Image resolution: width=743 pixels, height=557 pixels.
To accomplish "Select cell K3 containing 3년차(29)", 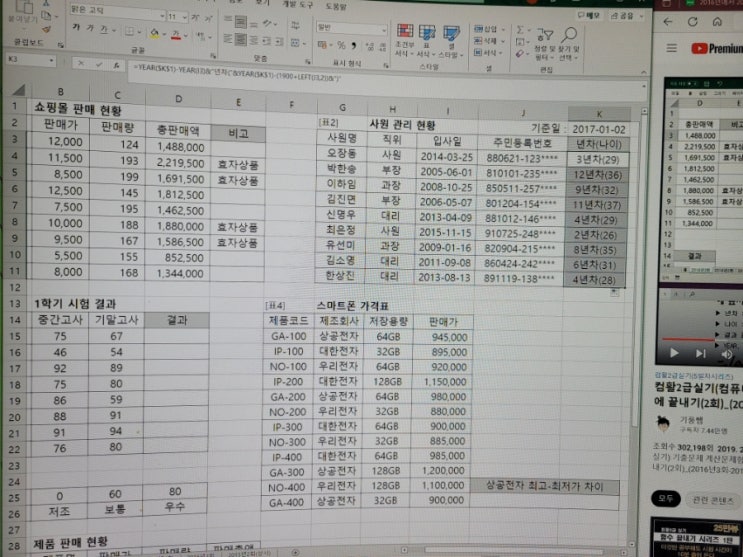I will 598,159.
